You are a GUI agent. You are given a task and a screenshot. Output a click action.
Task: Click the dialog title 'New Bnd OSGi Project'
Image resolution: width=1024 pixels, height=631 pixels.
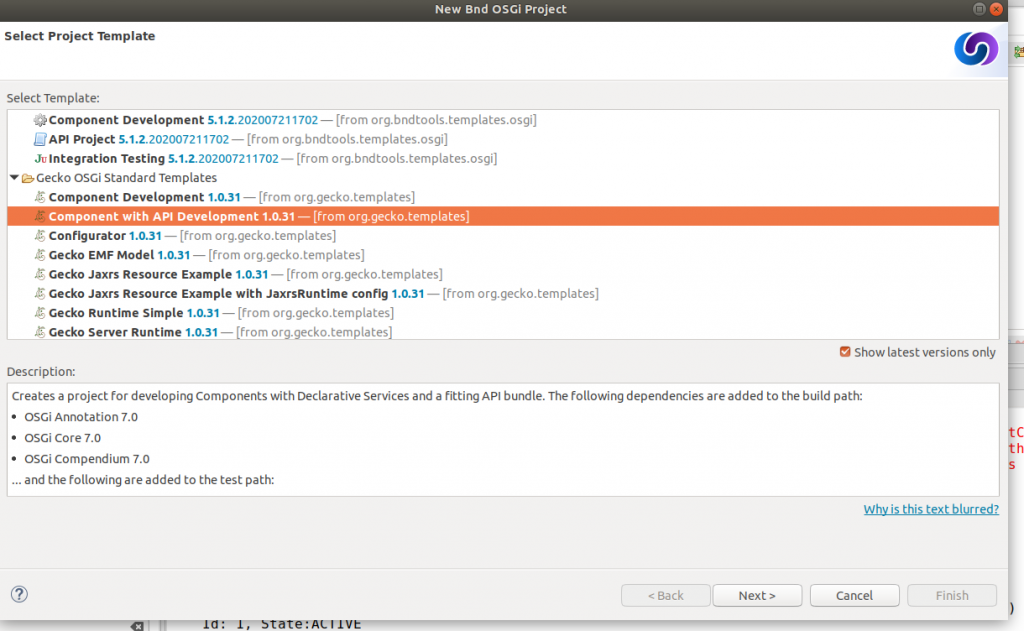click(501, 9)
